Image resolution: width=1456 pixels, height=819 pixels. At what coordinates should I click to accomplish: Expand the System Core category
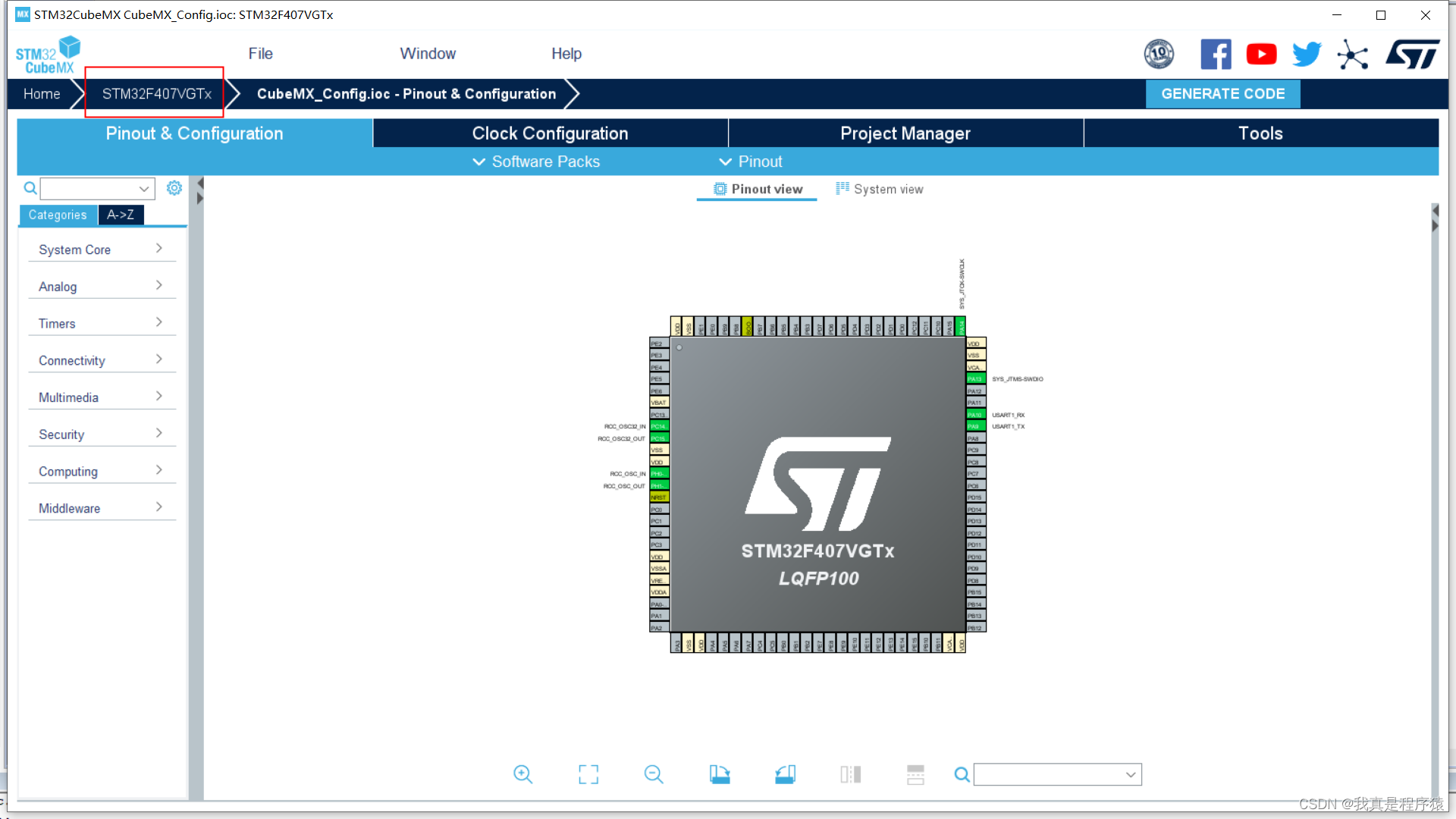point(102,249)
